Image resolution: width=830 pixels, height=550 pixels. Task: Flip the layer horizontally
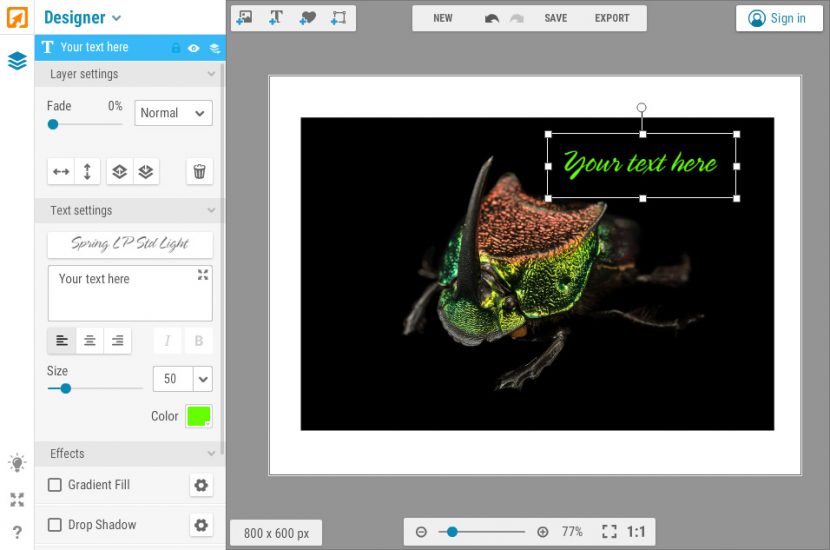(x=61, y=172)
